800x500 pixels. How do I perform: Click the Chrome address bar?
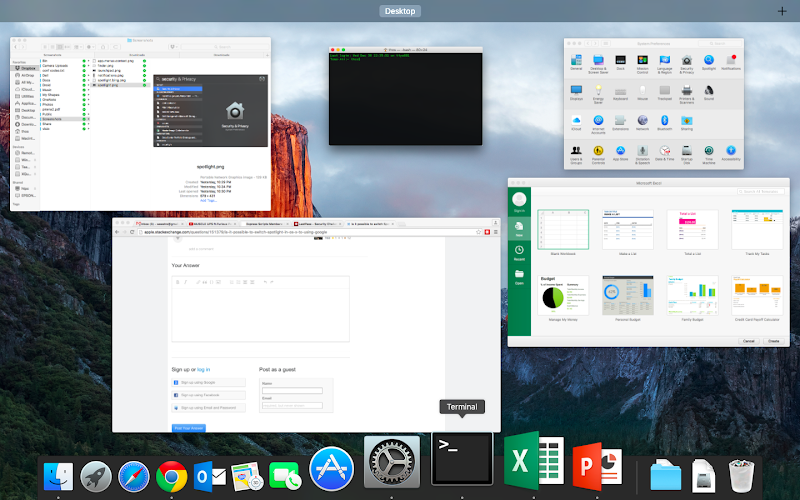(309, 232)
